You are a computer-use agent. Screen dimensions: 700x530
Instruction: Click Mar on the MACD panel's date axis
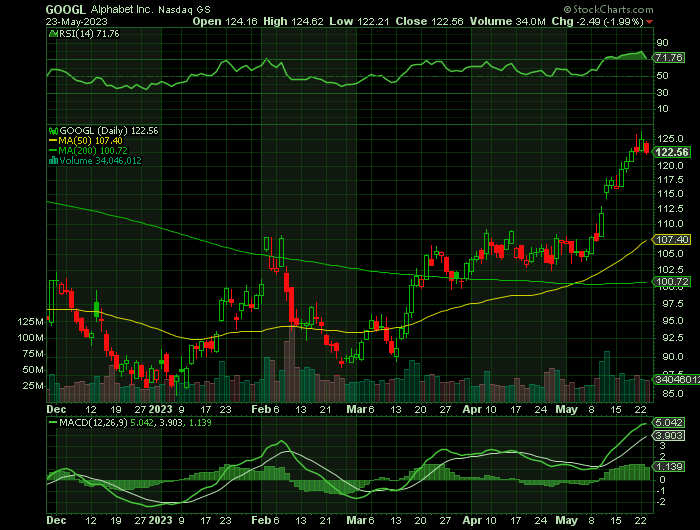click(x=357, y=520)
